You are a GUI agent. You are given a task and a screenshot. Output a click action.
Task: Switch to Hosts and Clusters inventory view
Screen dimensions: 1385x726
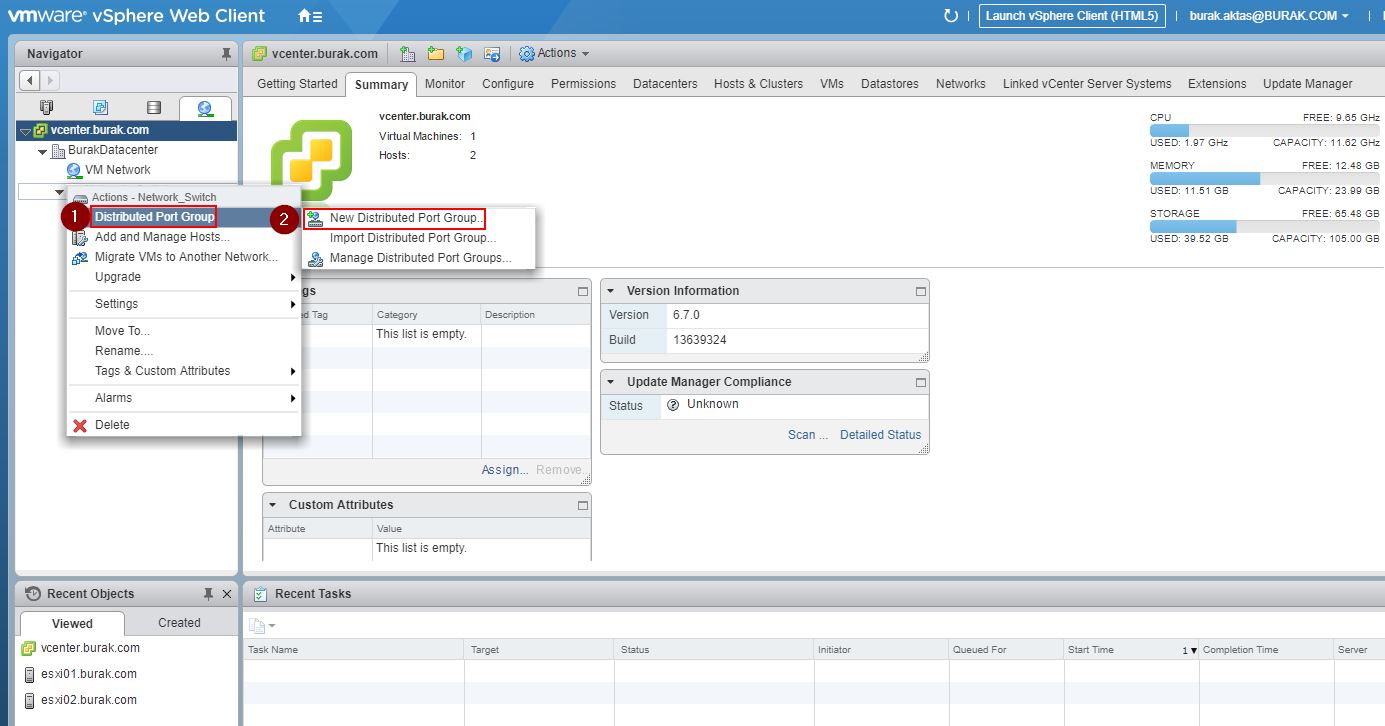click(46, 107)
